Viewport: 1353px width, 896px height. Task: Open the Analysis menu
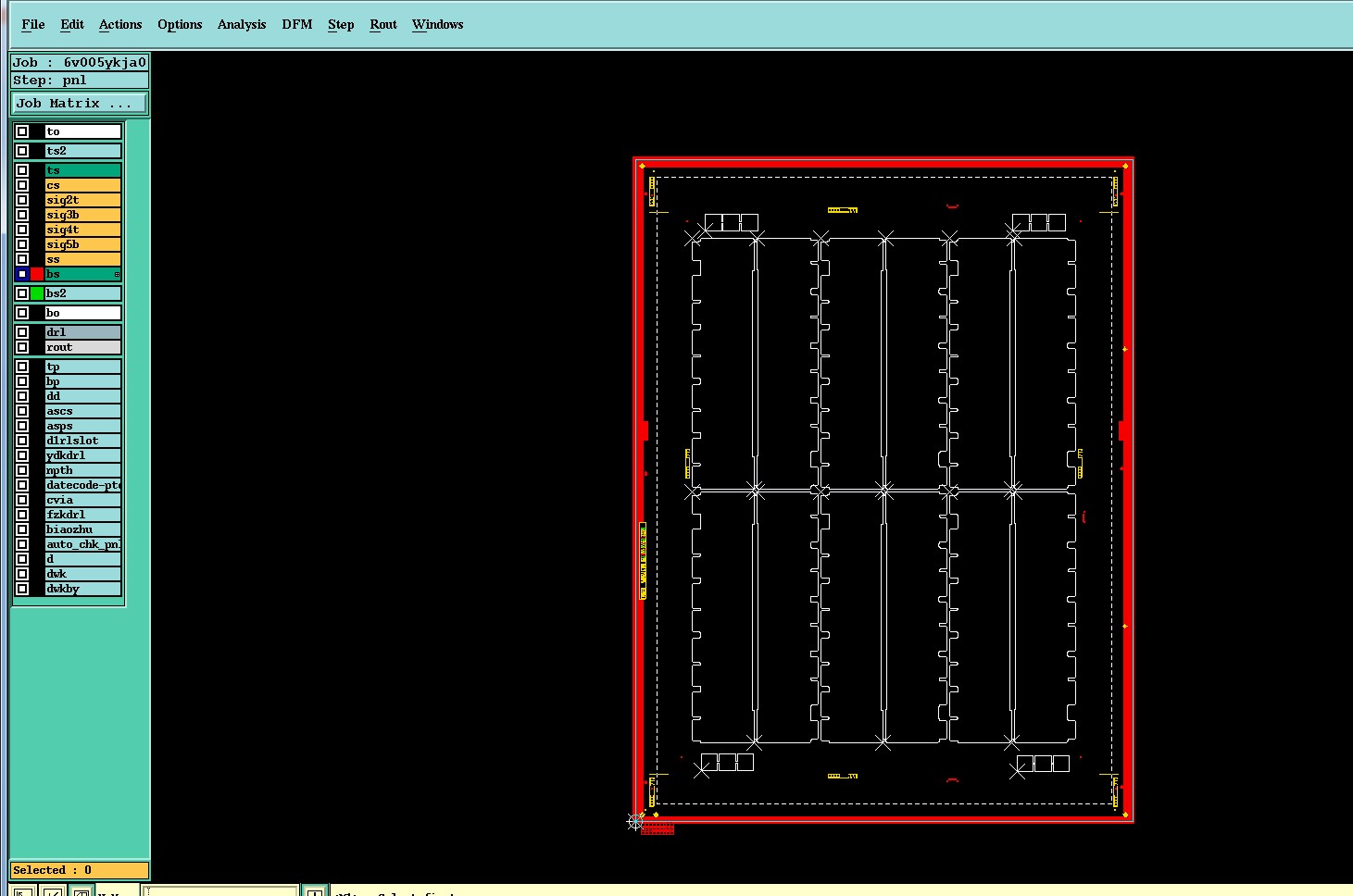coord(242,24)
